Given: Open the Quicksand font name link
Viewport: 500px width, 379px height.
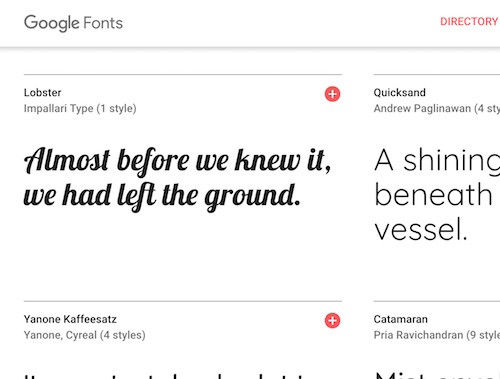Looking at the screenshot, I should [x=399, y=93].
